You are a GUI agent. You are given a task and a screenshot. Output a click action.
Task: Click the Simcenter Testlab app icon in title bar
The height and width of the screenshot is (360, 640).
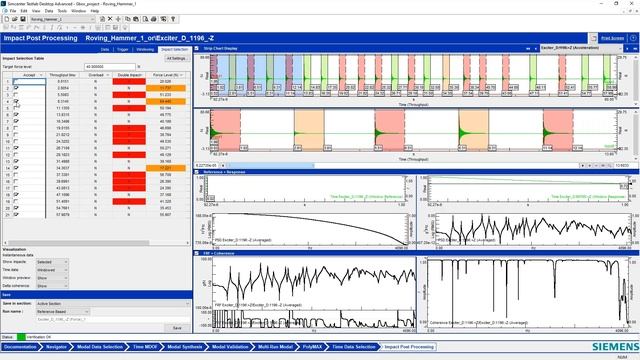[4, 4]
